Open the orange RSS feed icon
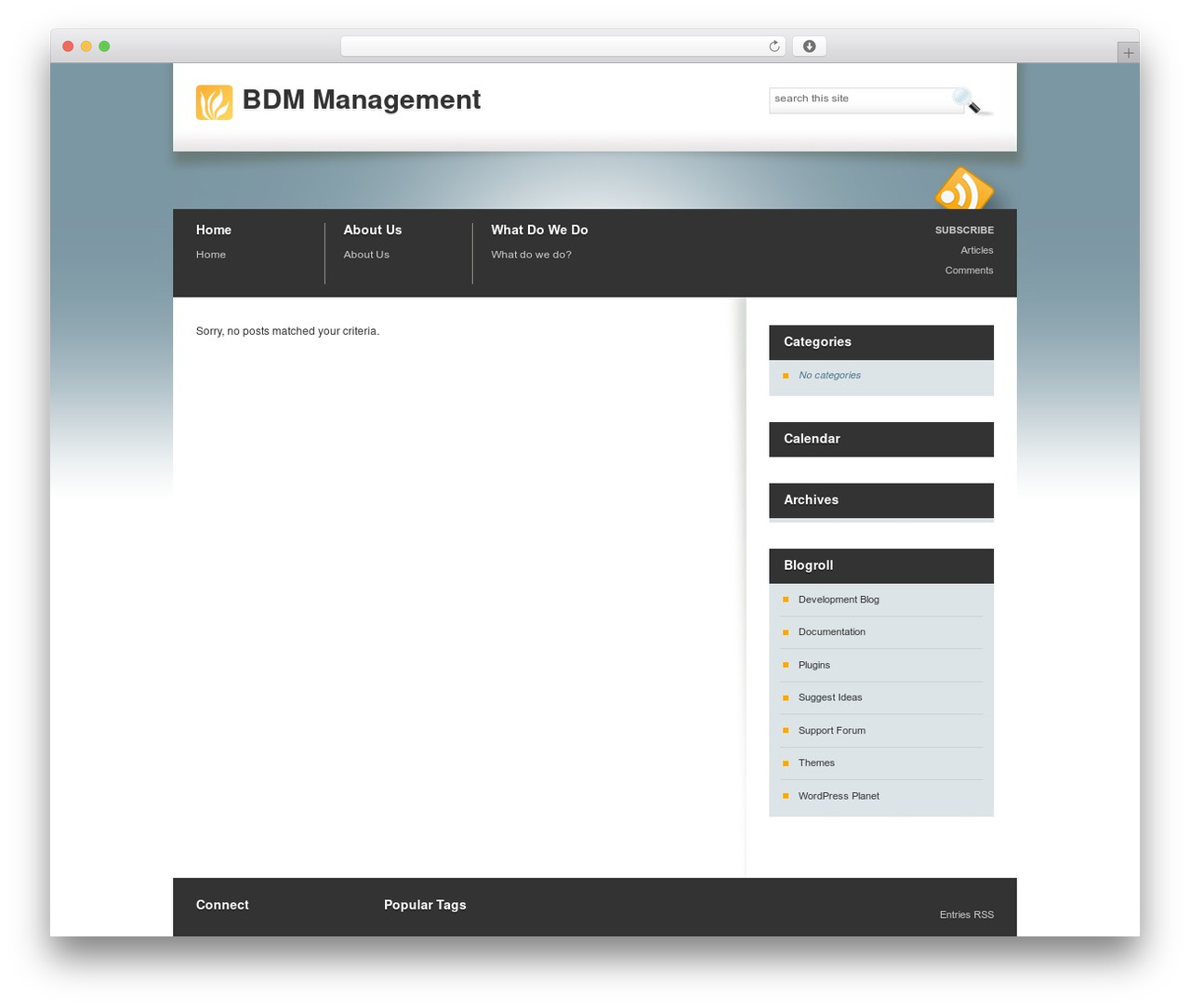Screen dimensions: 1190x1008 point(964,189)
